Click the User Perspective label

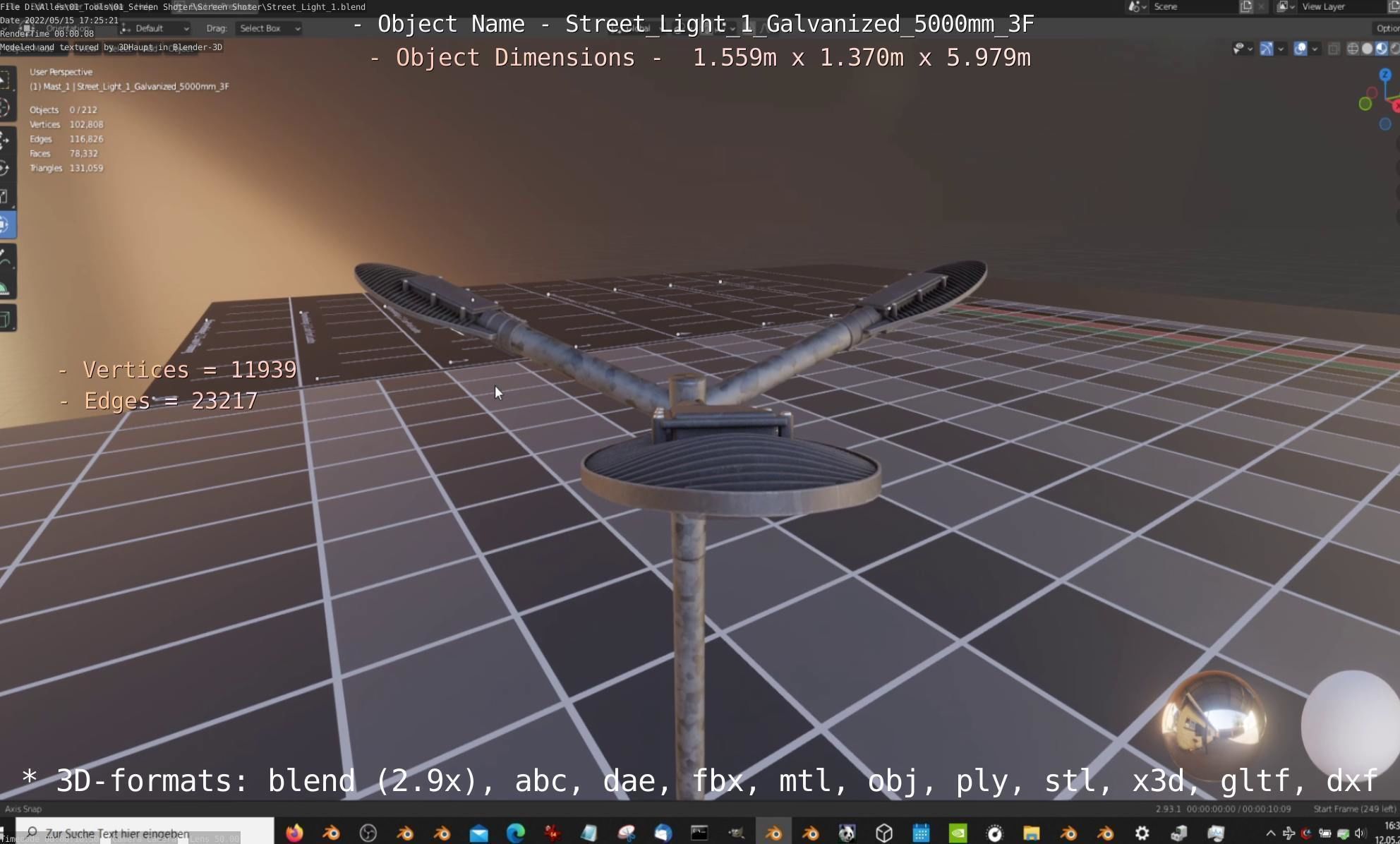coord(61,72)
